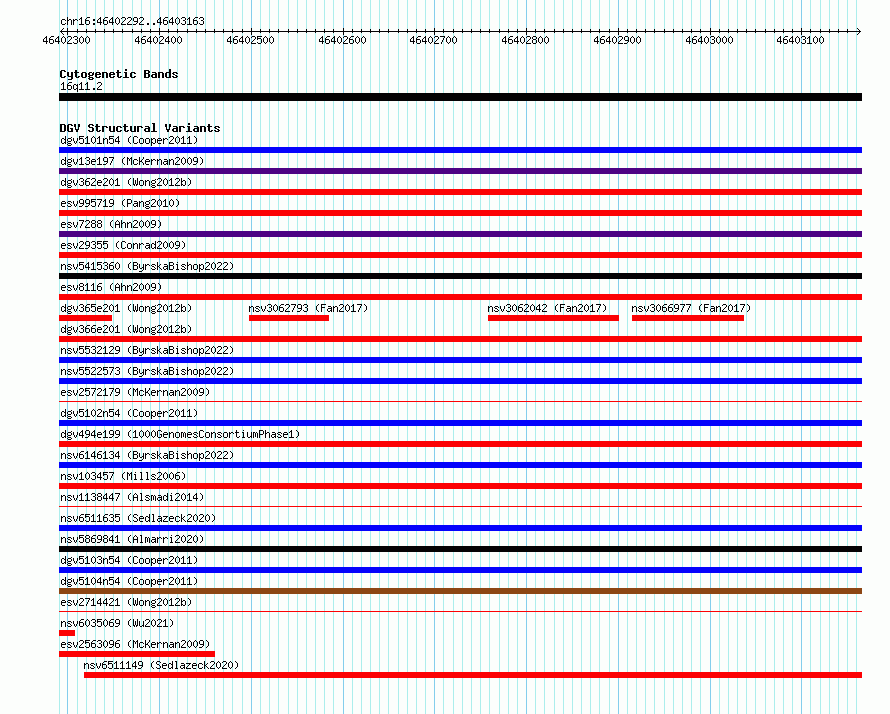The width and height of the screenshot is (890, 714).
Task: Click the black nsv5415360 (ByrskaBishop2022) bar
Action: click(460, 276)
